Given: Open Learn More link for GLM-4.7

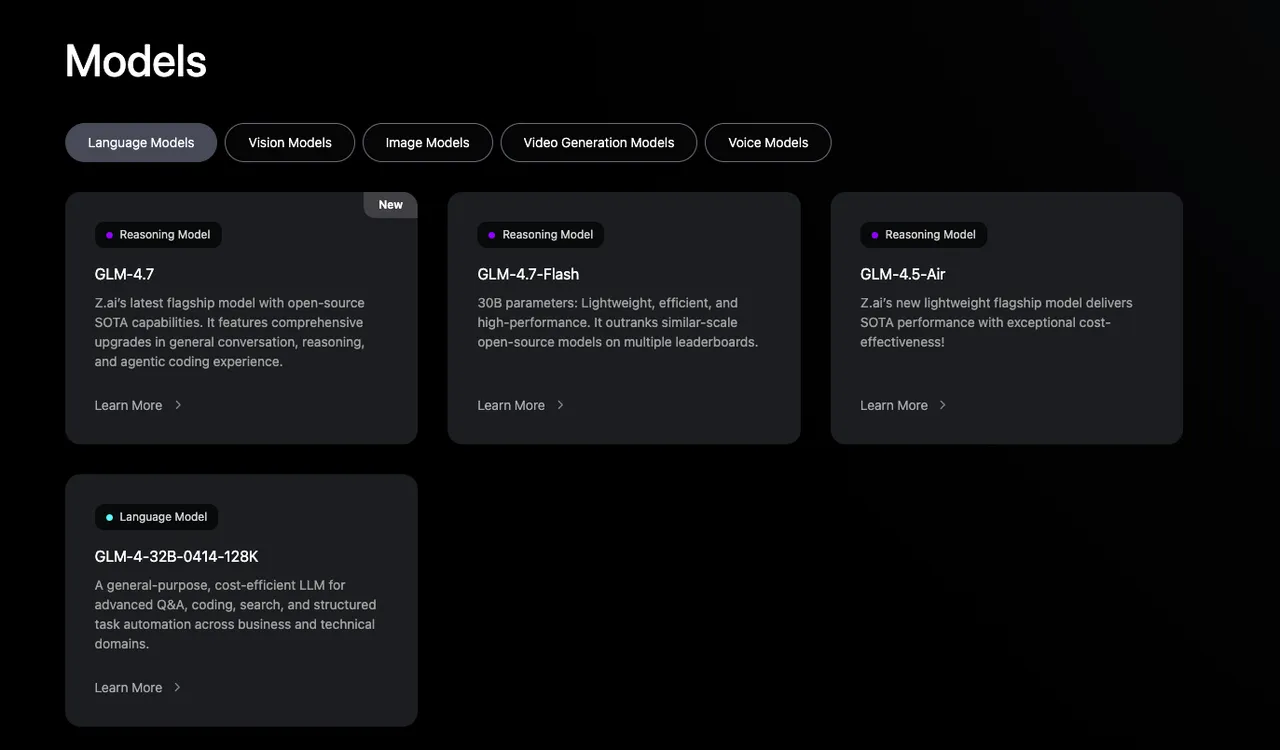Looking at the screenshot, I should click(x=128, y=405).
